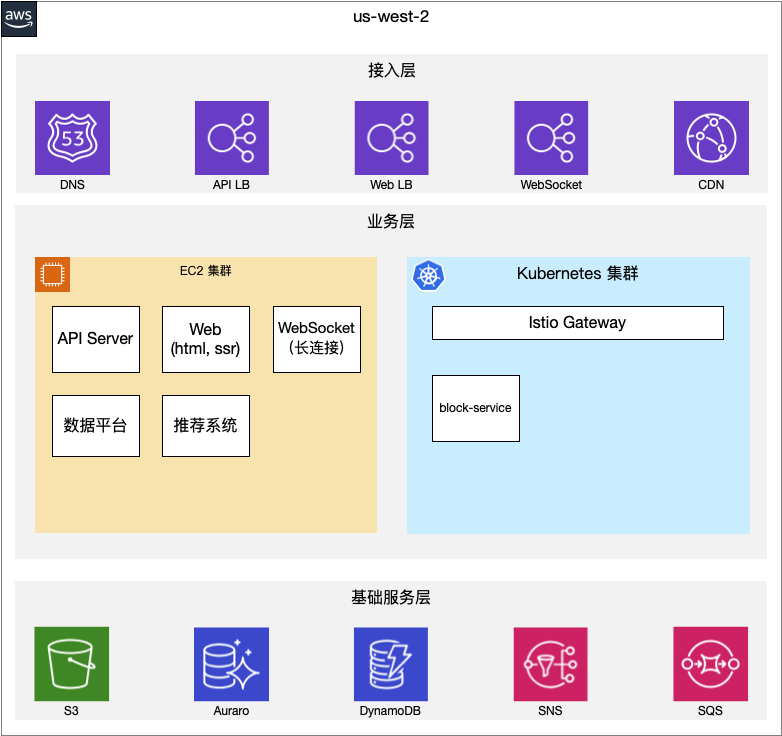Click the API LB text label
This screenshot has width=782, height=736.
pyautogui.click(x=231, y=184)
